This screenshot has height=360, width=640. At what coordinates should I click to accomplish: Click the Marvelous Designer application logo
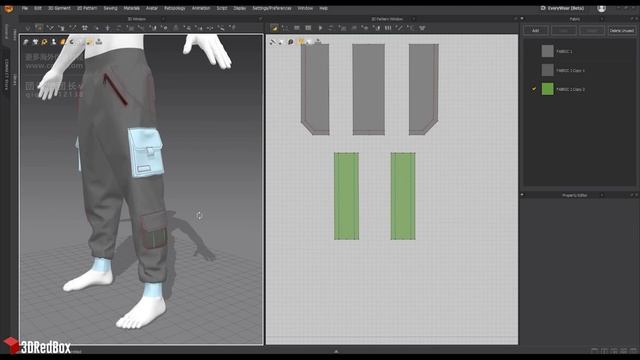[8, 8]
